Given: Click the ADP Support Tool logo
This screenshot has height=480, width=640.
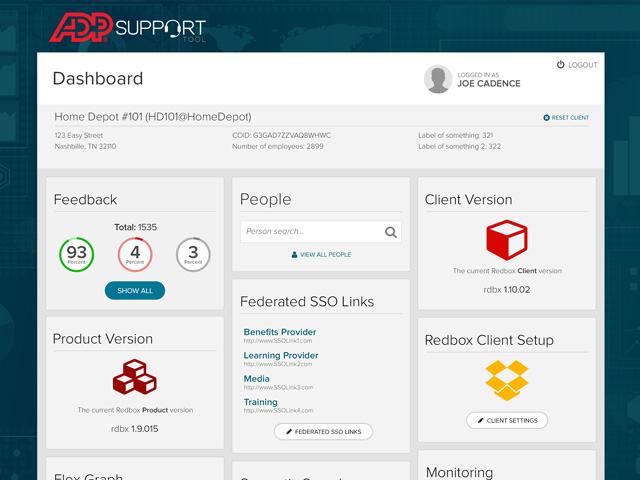Looking at the screenshot, I should pyautogui.click(x=128, y=28).
